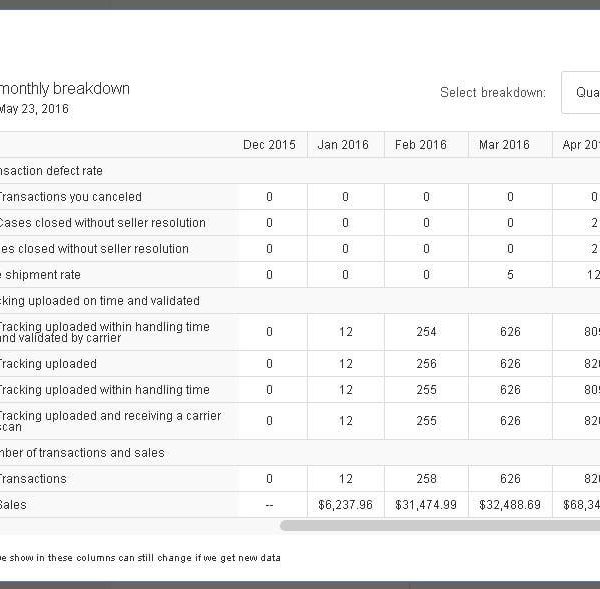Select the 'Transactions you canceled' row label
Screen dimensions: 600x589
[x=70, y=197]
